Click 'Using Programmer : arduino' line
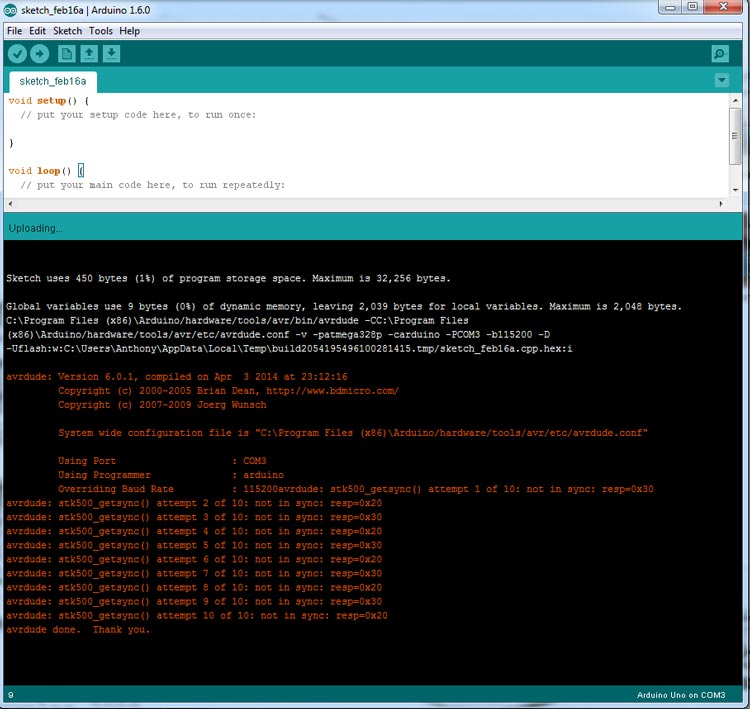750x709 pixels. [171, 475]
